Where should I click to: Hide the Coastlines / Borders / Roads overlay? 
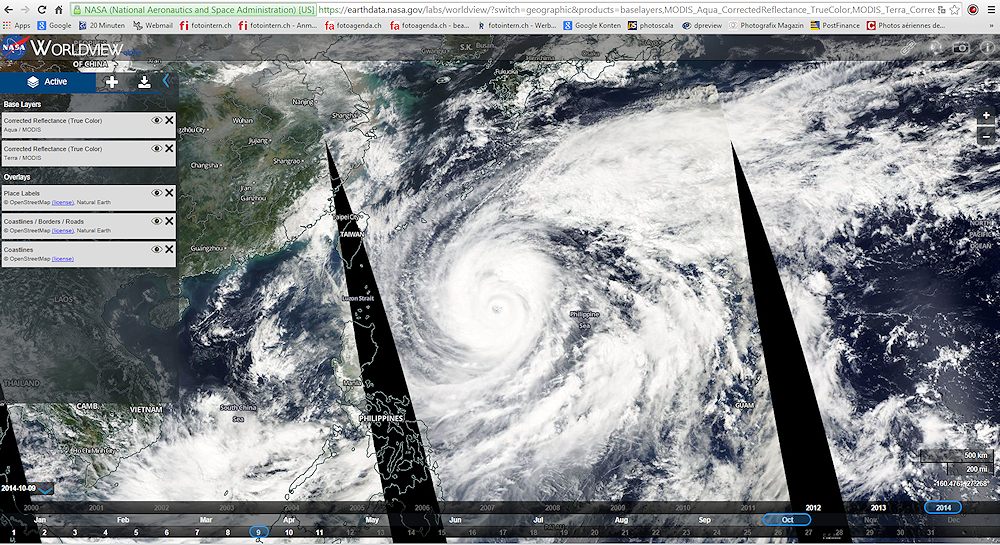pyautogui.click(x=155, y=221)
